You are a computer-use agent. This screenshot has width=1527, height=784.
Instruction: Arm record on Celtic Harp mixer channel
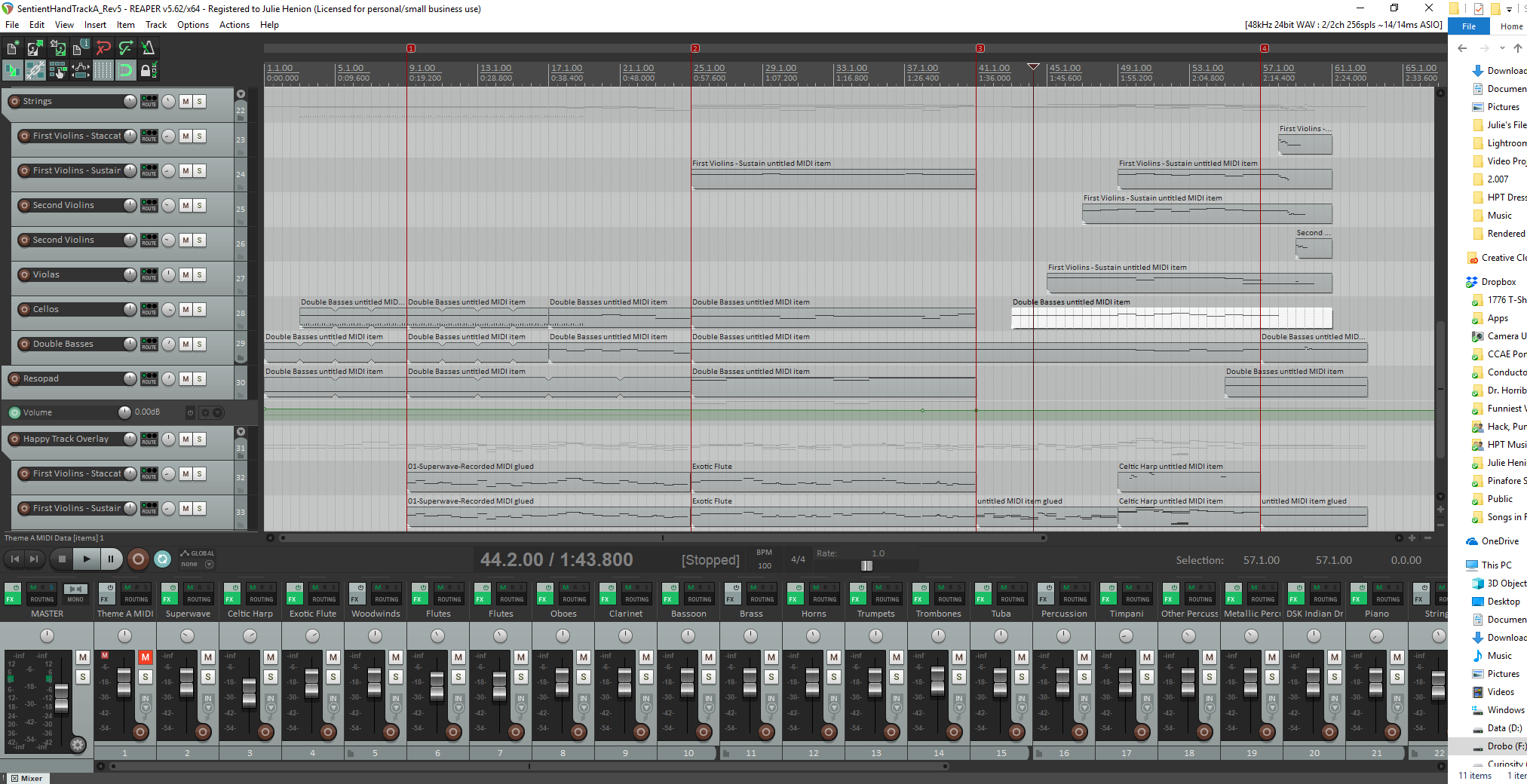[x=265, y=731]
